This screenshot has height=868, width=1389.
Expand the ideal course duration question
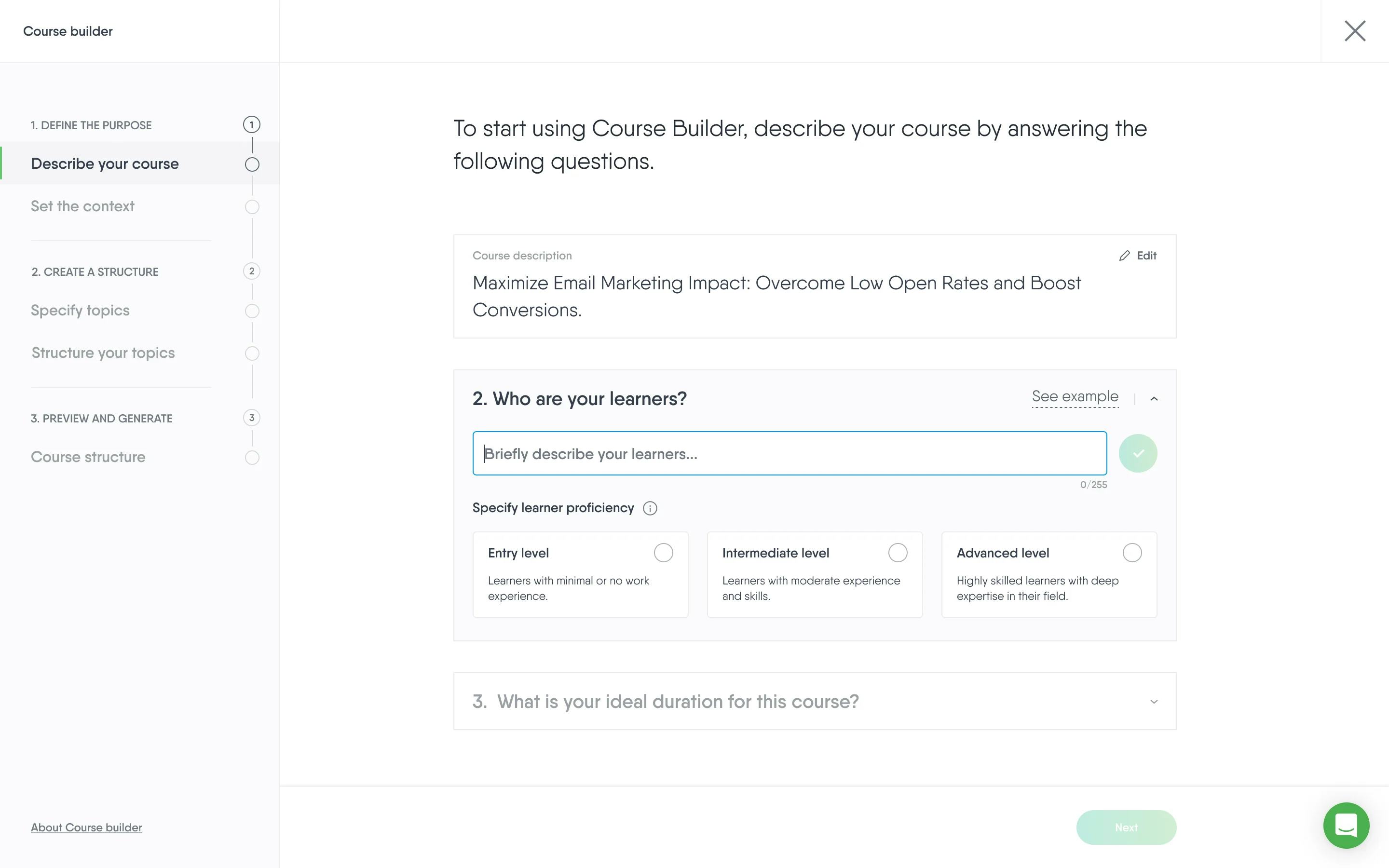tap(1154, 701)
